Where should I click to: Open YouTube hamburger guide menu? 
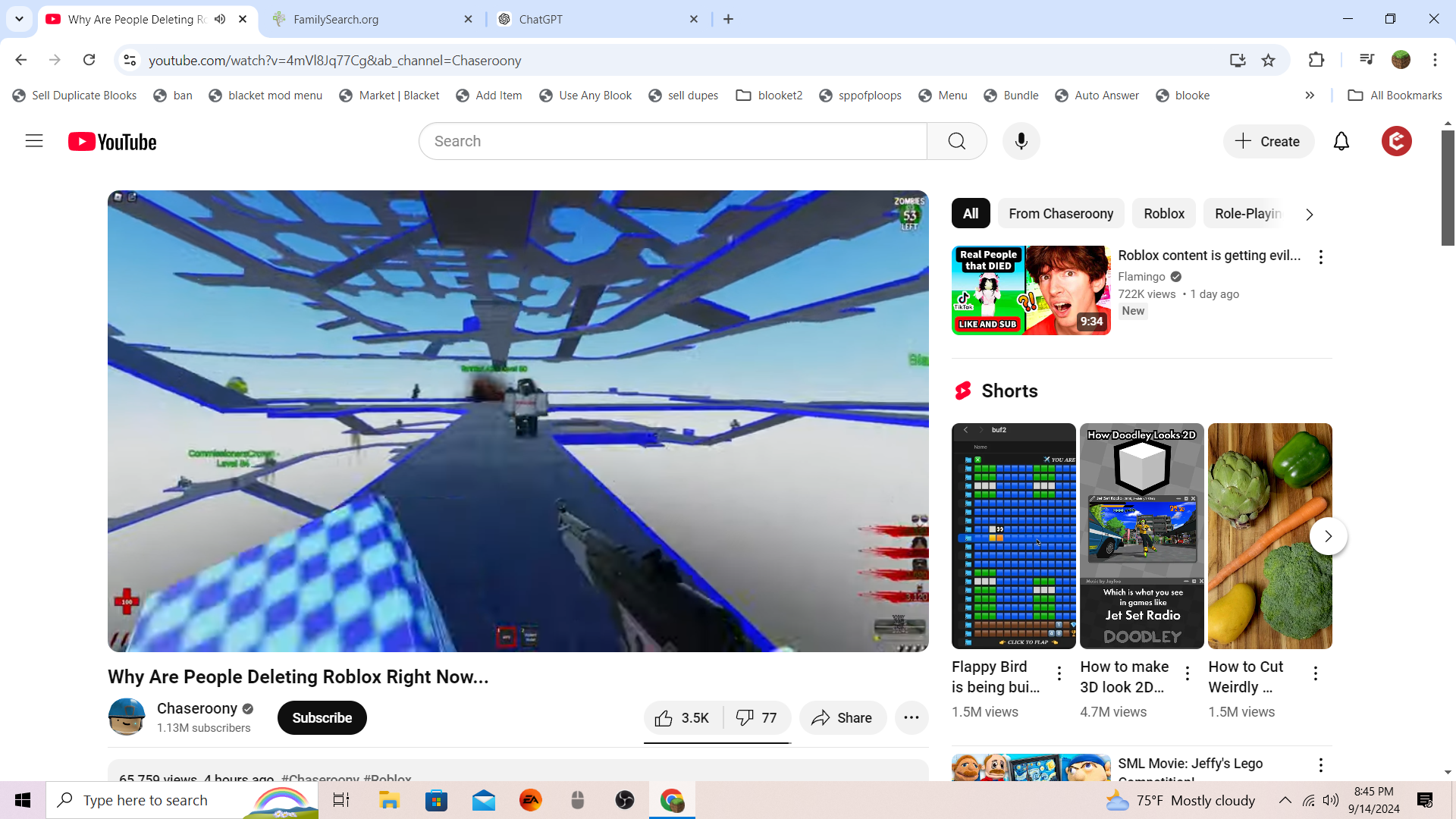click(34, 141)
